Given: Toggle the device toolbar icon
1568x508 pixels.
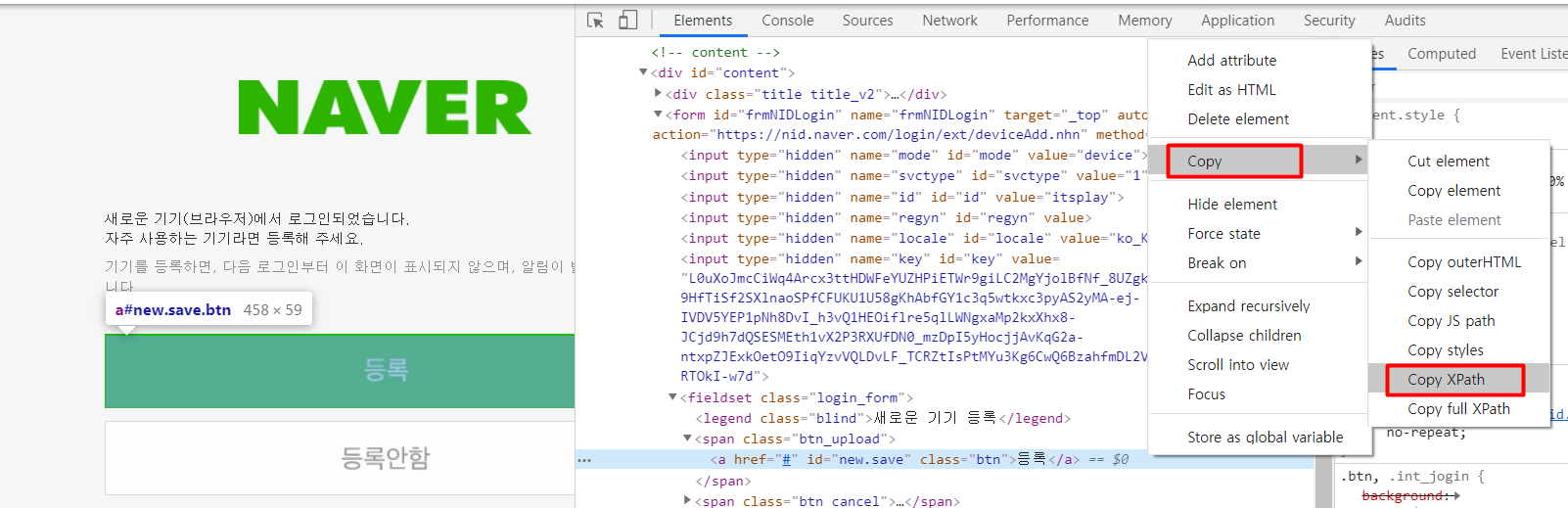Looking at the screenshot, I should [x=627, y=20].
